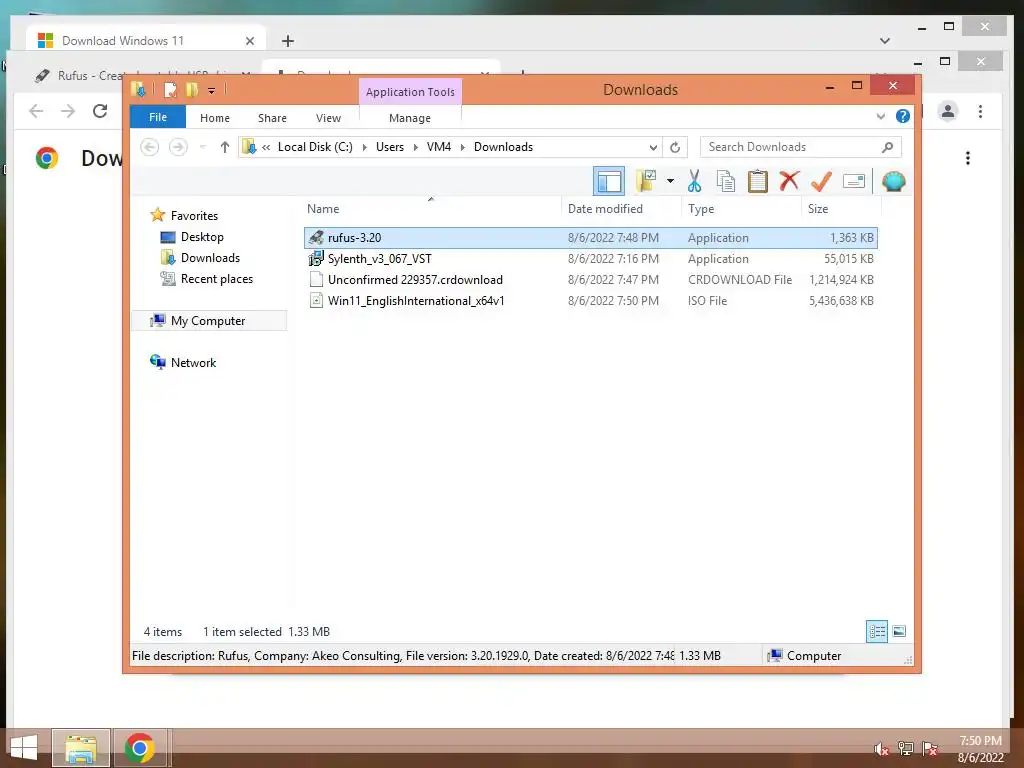Select My Computer in navigation pane
Image resolution: width=1024 pixels, height=768 pixels.
208,321
